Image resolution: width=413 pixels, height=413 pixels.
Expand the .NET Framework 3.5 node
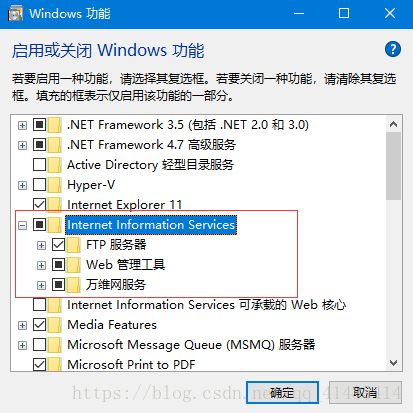pyautogui.click(x=22, y=125)
